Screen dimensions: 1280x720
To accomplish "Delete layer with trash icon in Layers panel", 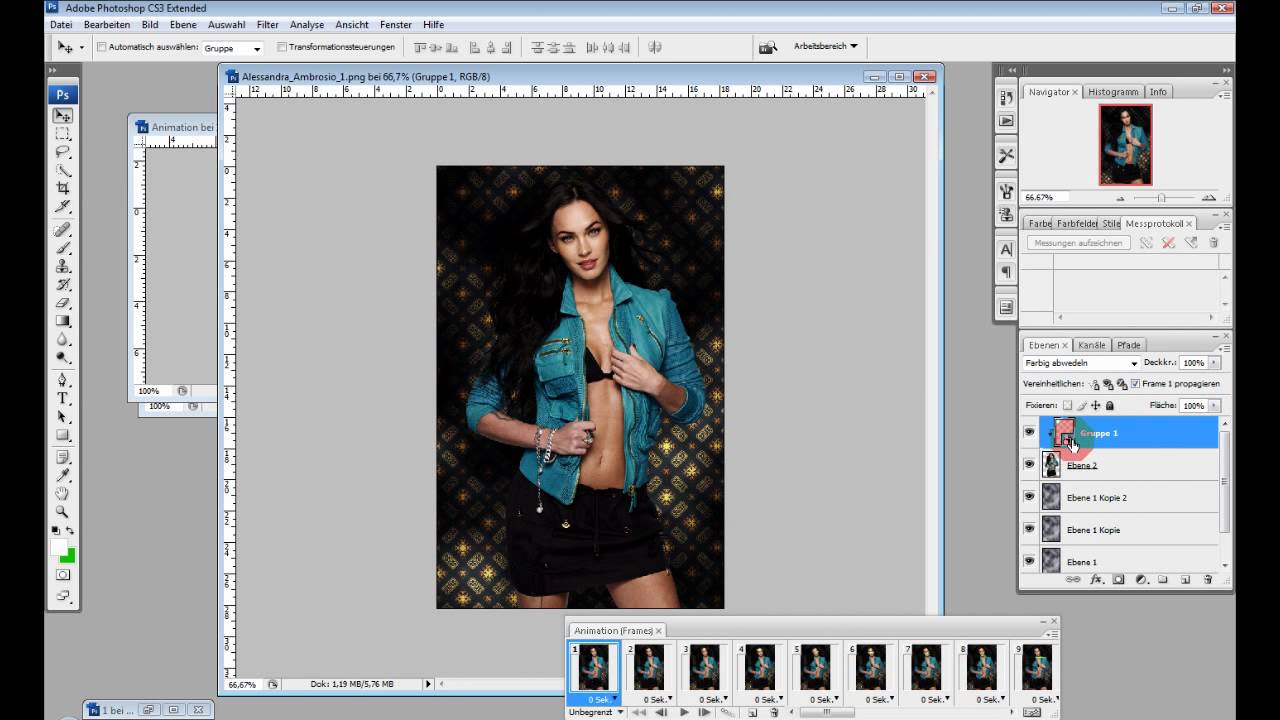I will [x=1208, y=579].
